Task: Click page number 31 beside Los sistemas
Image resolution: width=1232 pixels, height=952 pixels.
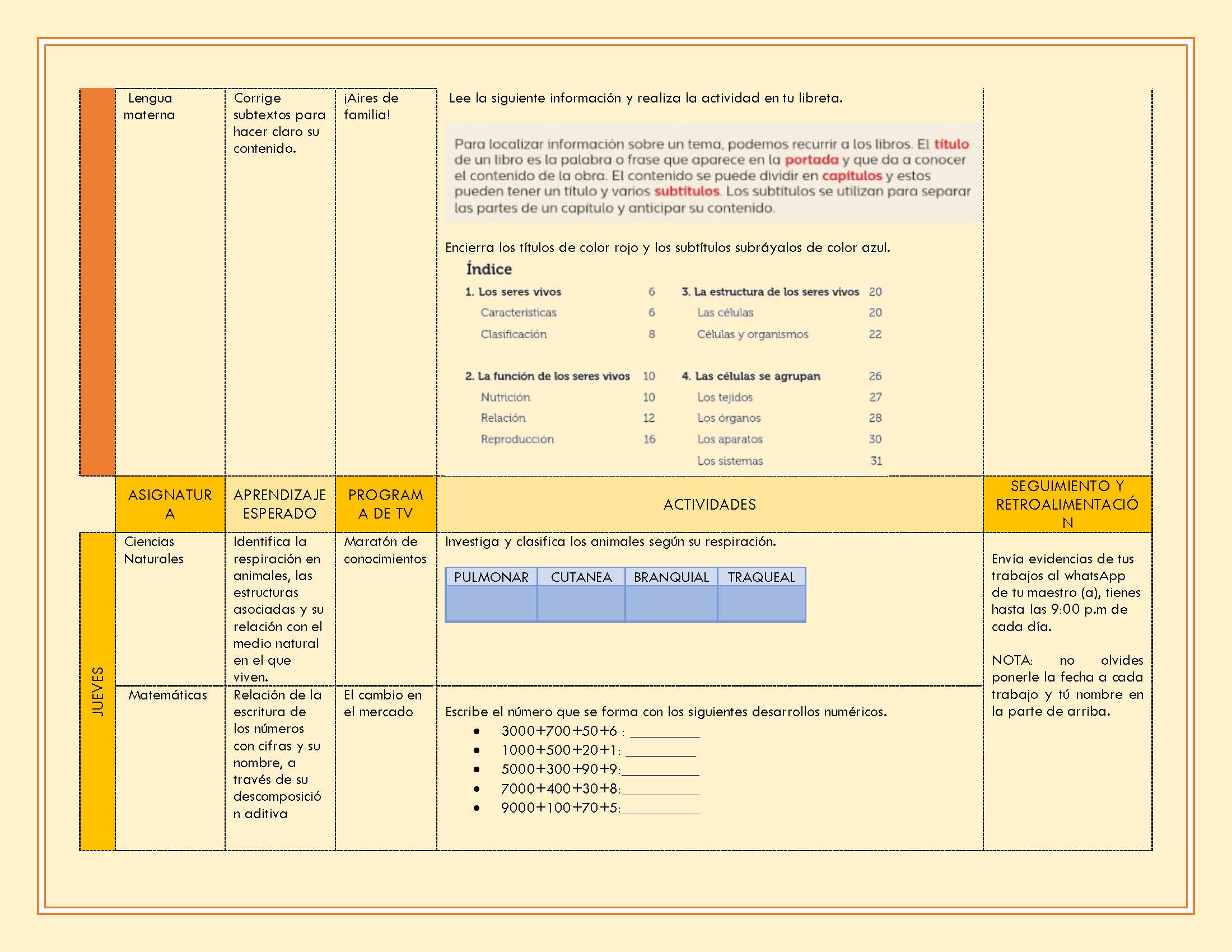Action: 875,461
